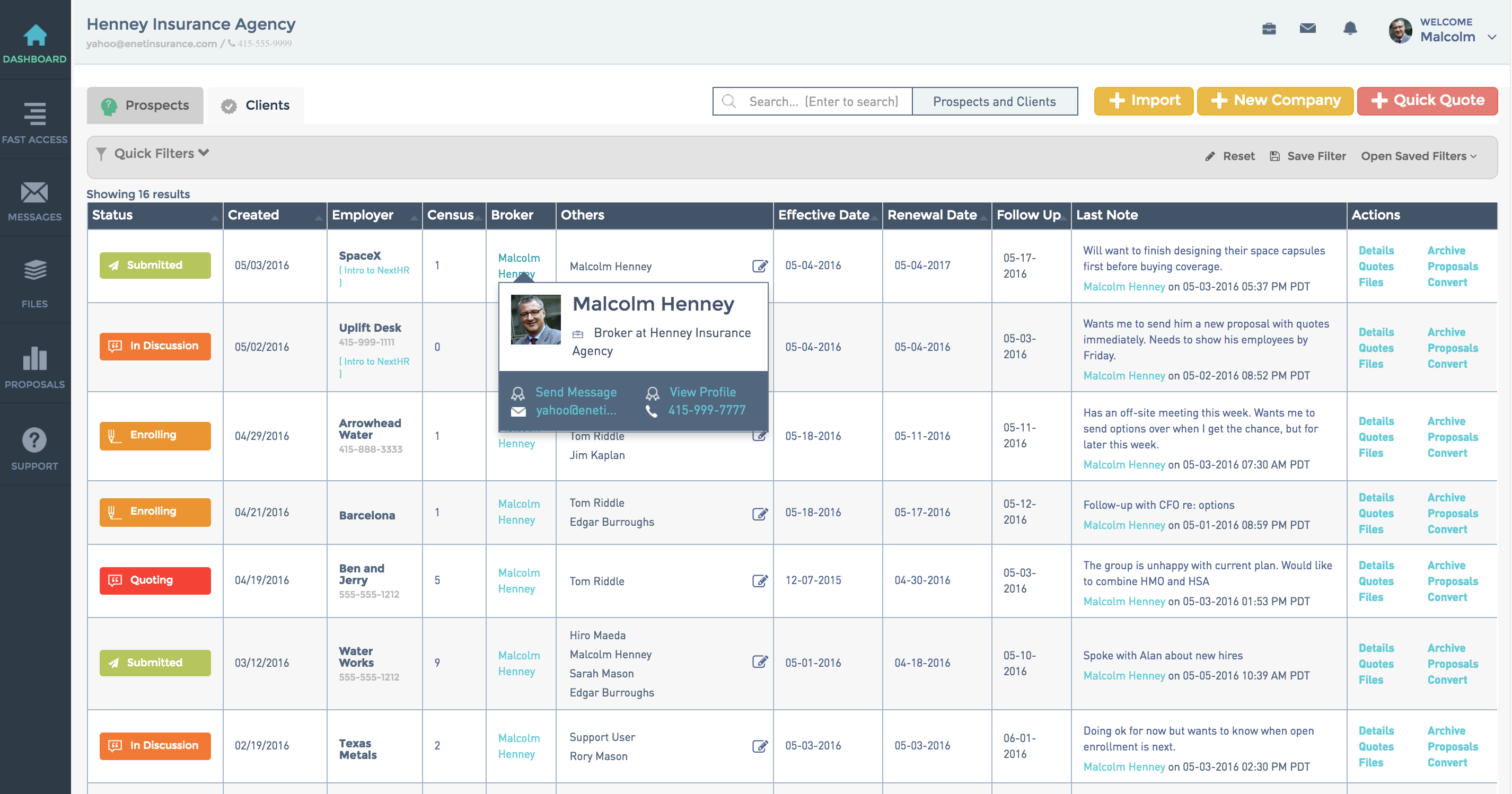The height and width of the screenshot is (794, 1512).
Task: Click View Profile in broker popup
Action: click(702, 392)
